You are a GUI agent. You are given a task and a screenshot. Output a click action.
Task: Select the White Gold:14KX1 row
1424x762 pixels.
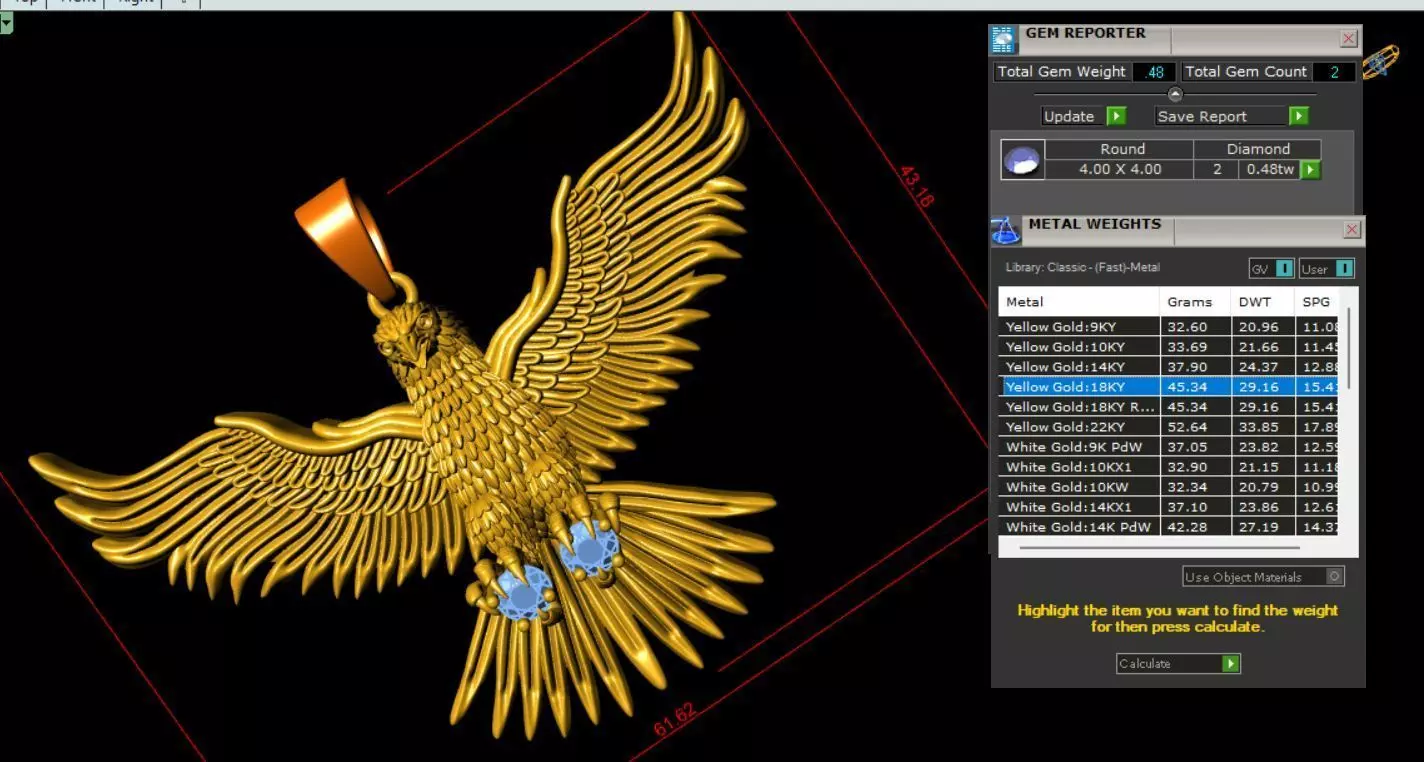[1168, 507]
